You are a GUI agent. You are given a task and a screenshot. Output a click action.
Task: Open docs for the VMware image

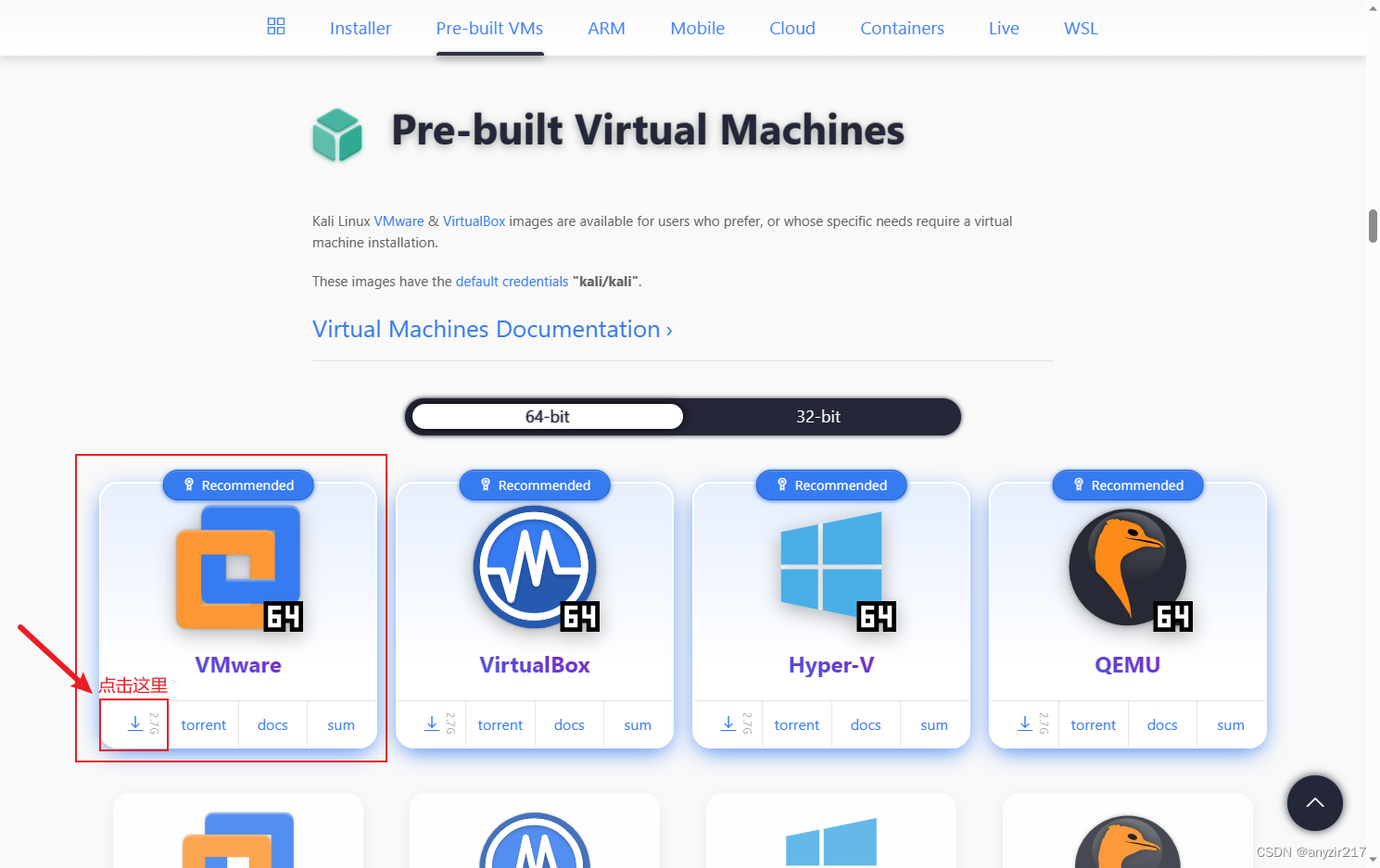272,725
